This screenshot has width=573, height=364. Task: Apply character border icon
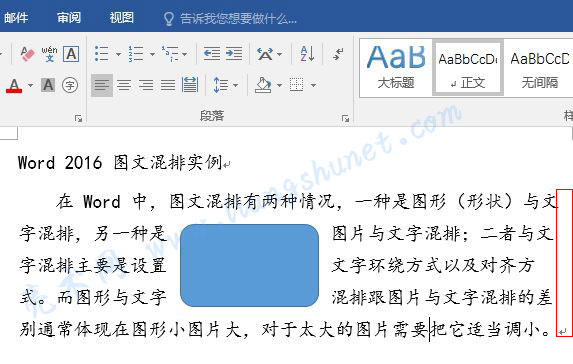pyautogui.click(x=71, y=54)
